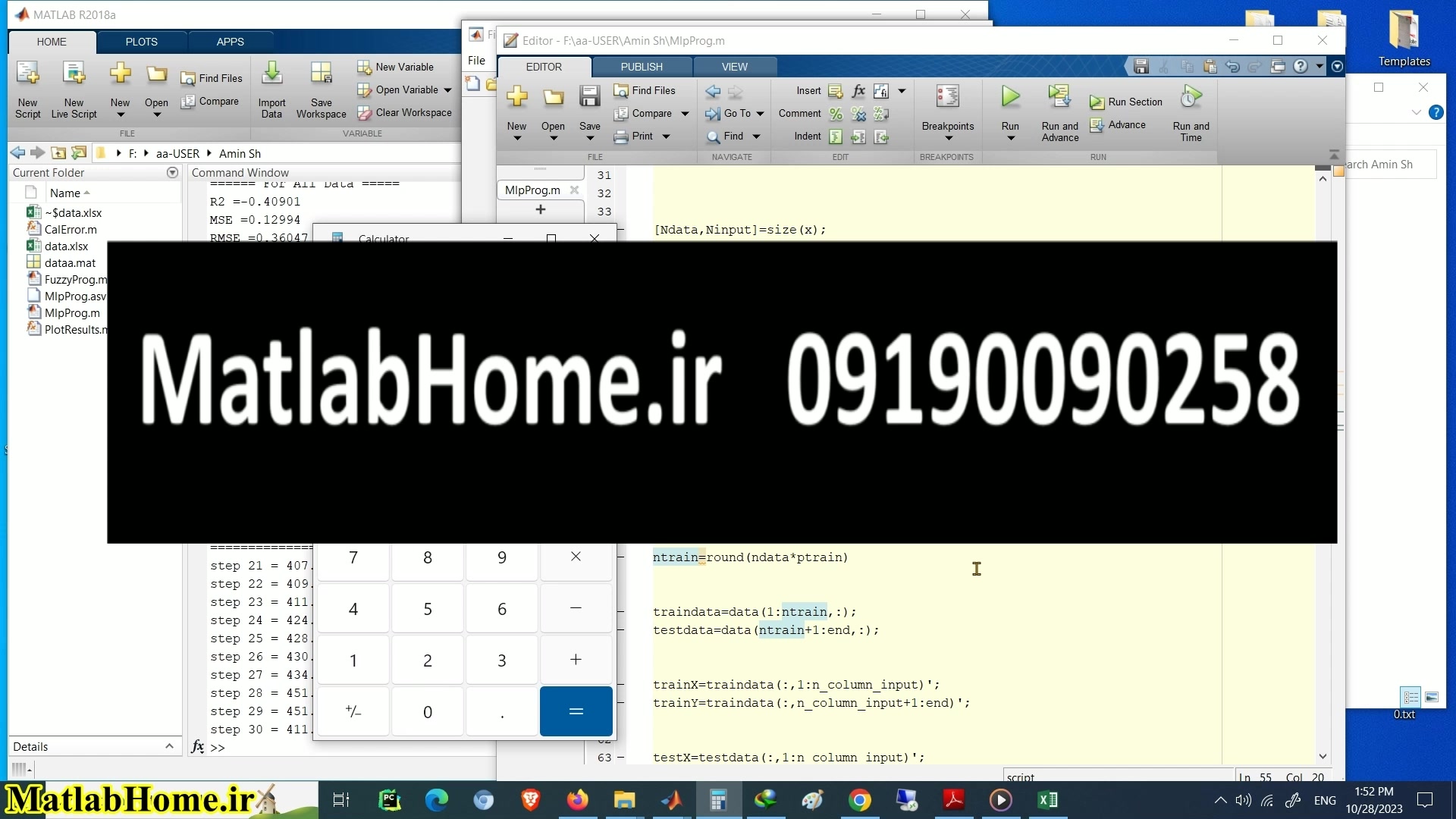Expand Go To dropdown in Navigate

(760, 114)
